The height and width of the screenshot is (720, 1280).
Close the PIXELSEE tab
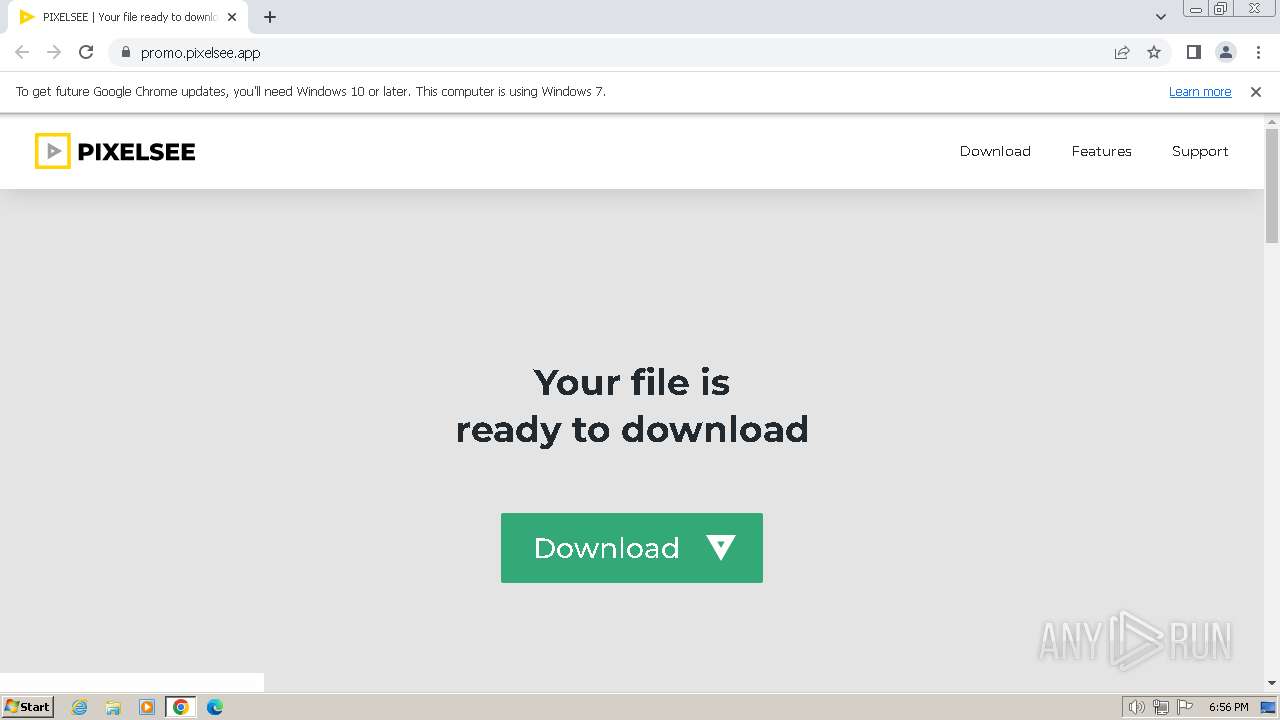pos(232,17)
